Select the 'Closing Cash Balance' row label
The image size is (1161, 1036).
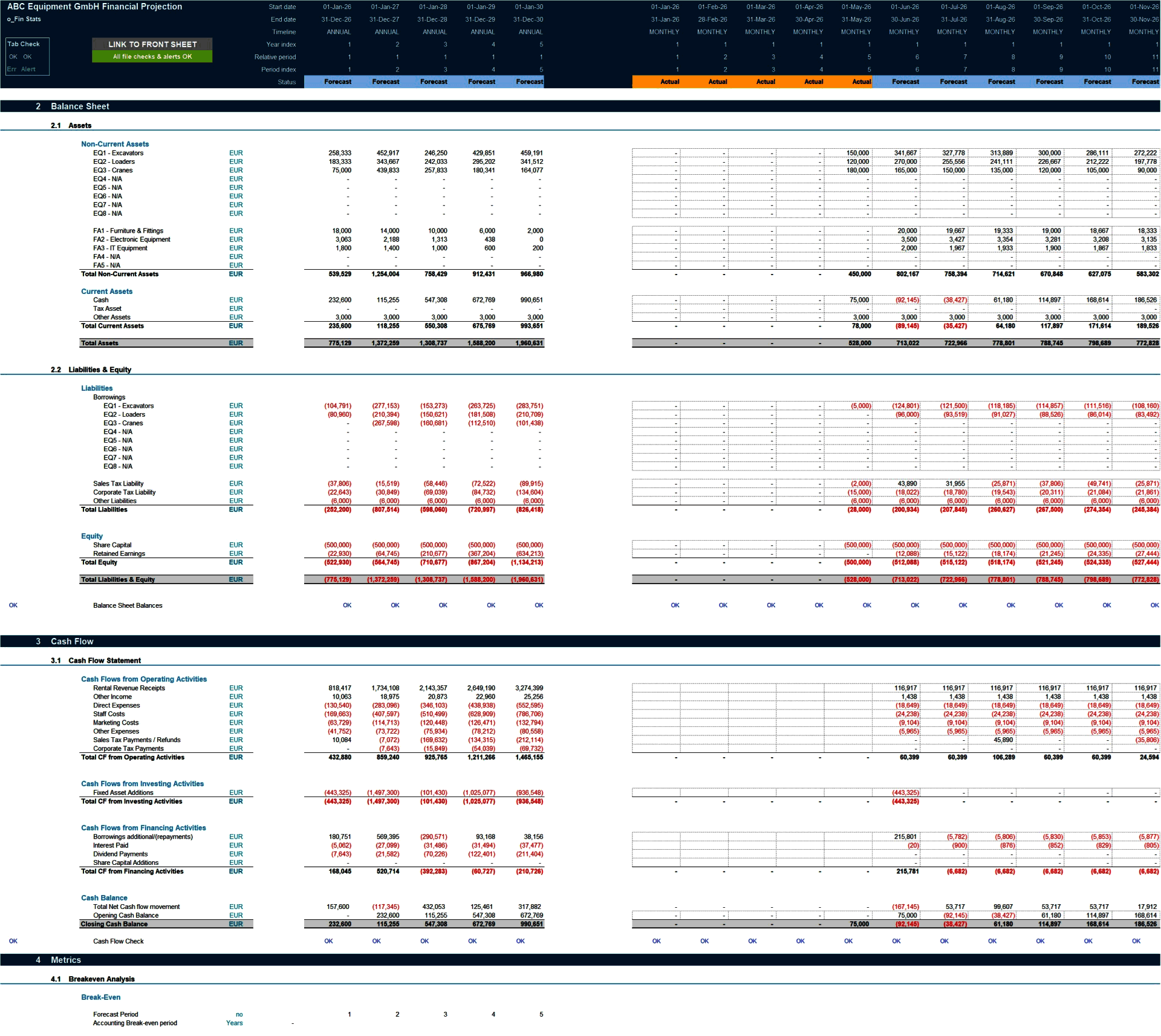(115, 924)
